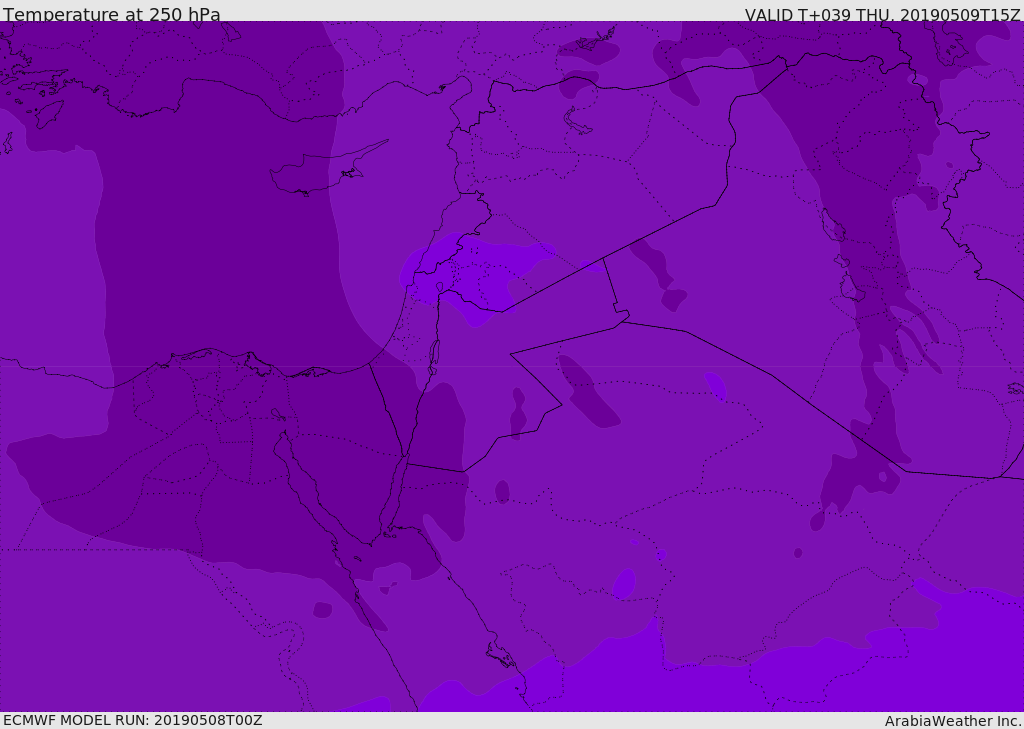Click the island of Cyprus

click(318, 174)
